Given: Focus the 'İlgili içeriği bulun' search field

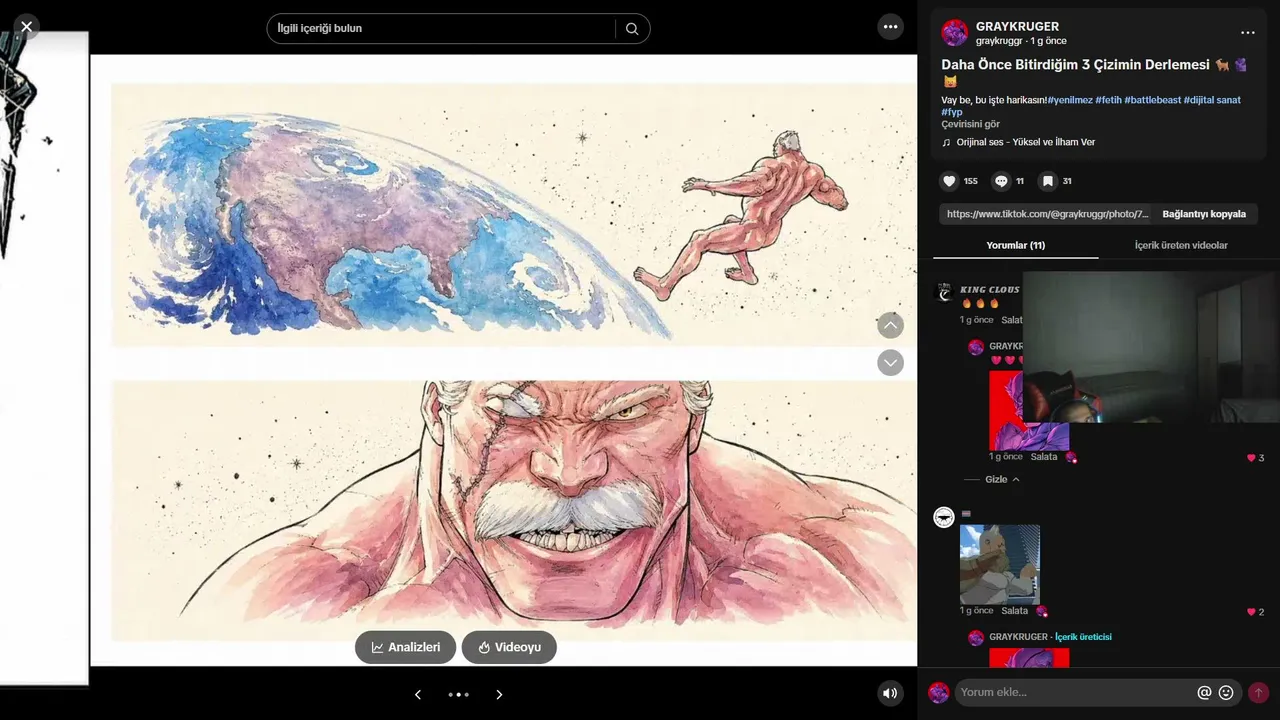Looking at the screenshot, I should [440, 28].
